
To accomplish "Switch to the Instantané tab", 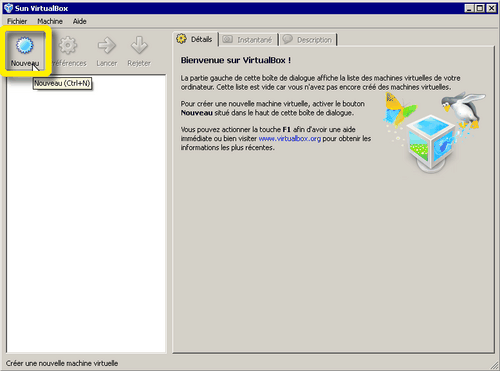I will click(249, 40).
